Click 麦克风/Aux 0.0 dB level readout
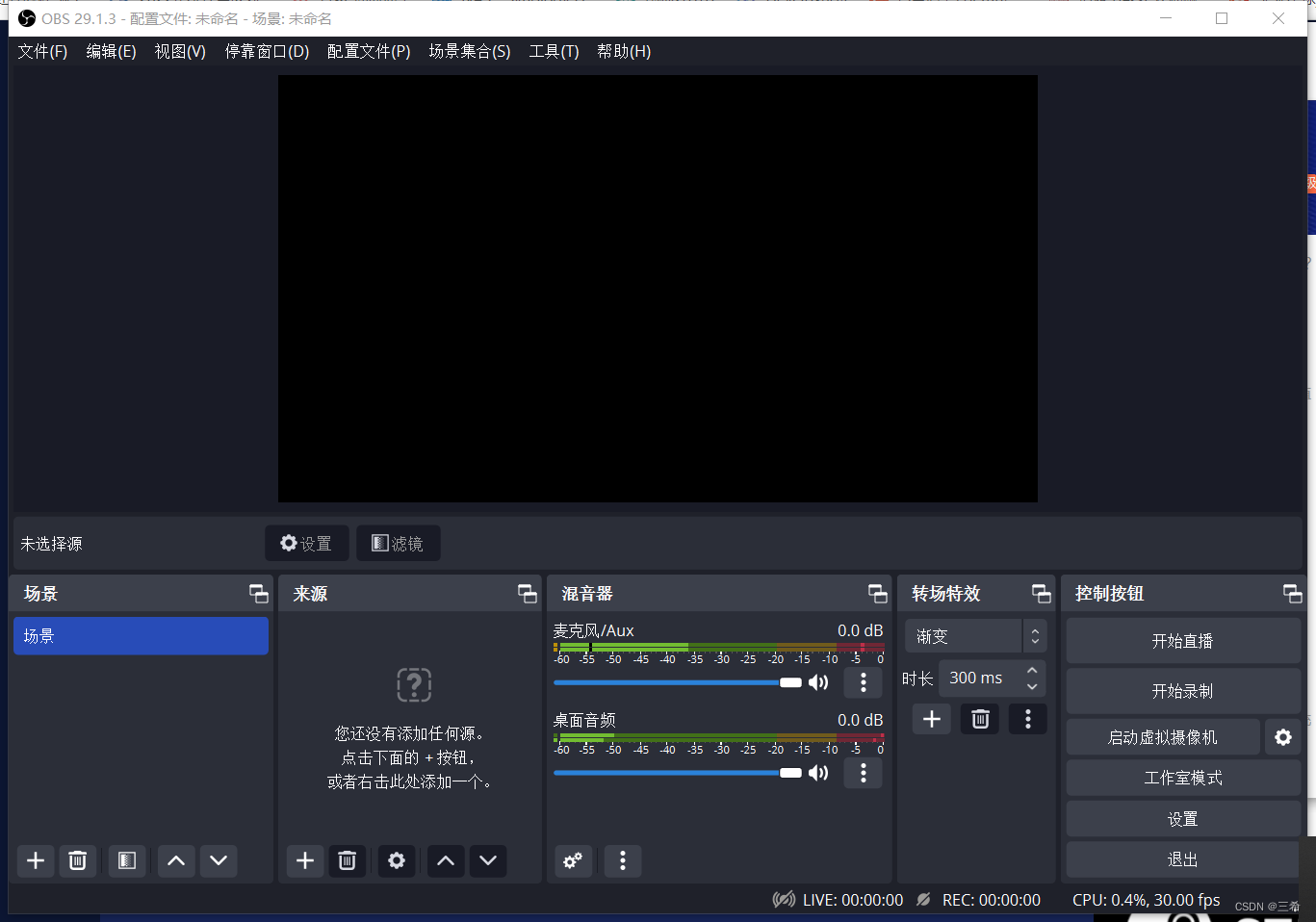 click(x=860, y=630)
